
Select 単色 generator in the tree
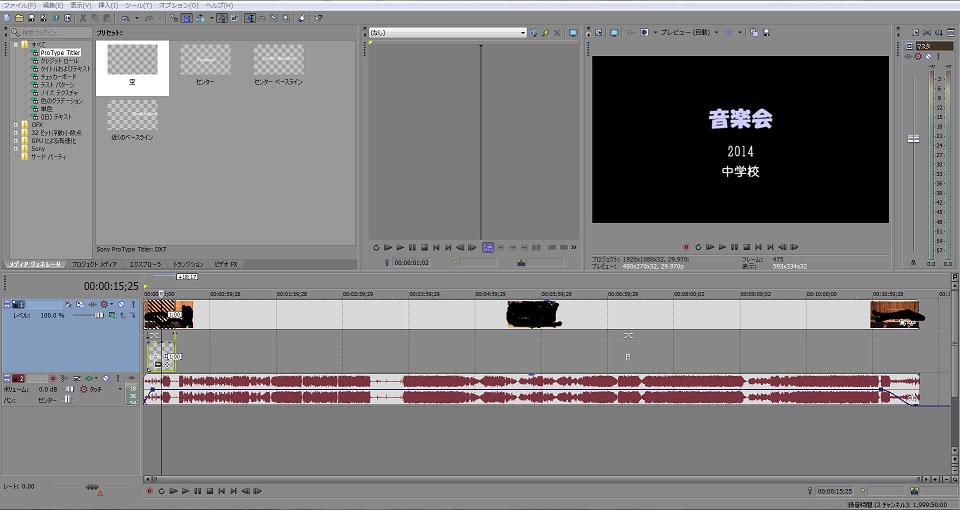coord(47,108)
